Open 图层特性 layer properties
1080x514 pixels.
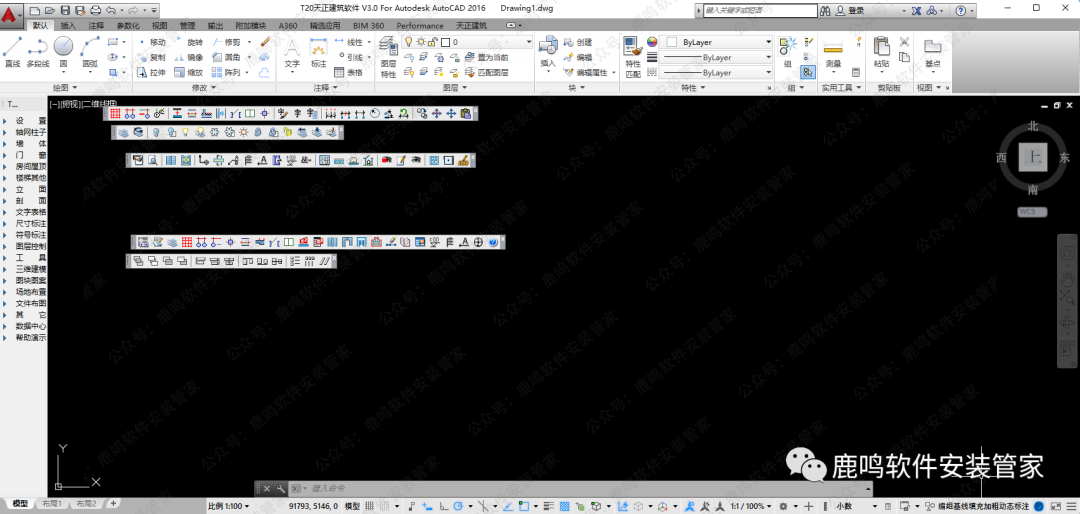point(388,57)
